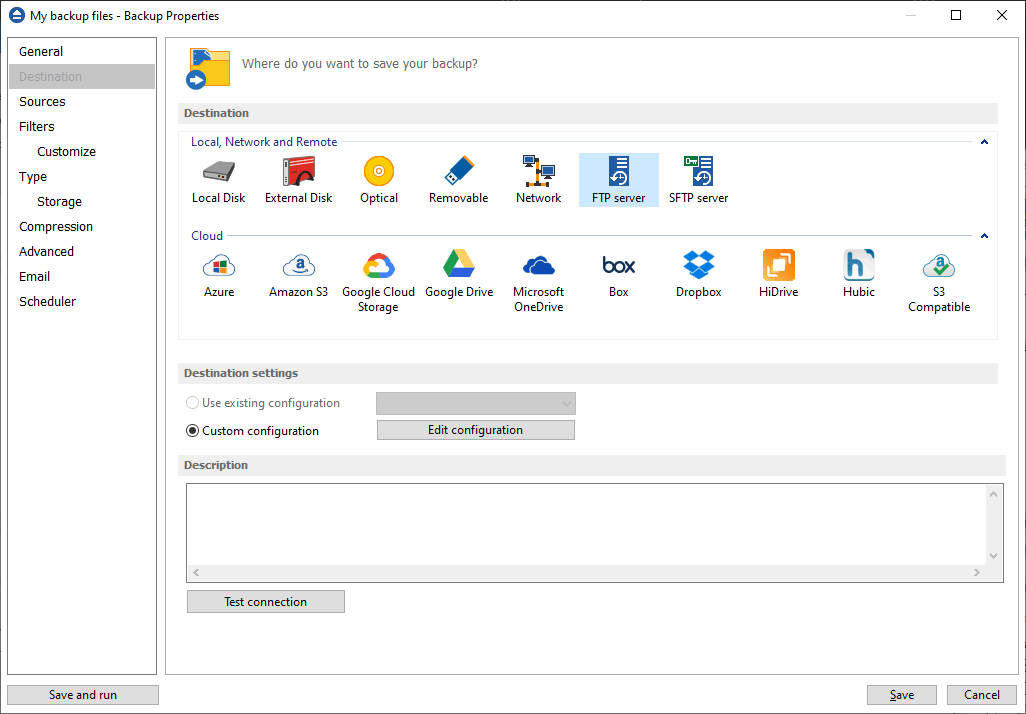
Task: Select the FTP server destination
Action: pyautogui.click(x=618, y=180)
